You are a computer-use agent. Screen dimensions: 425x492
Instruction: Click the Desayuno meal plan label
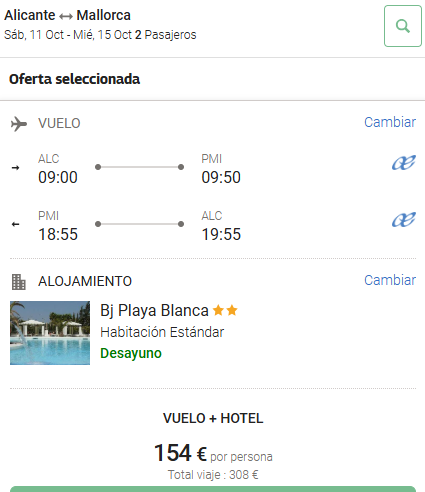pyautogui.click(x=131, y=354)
